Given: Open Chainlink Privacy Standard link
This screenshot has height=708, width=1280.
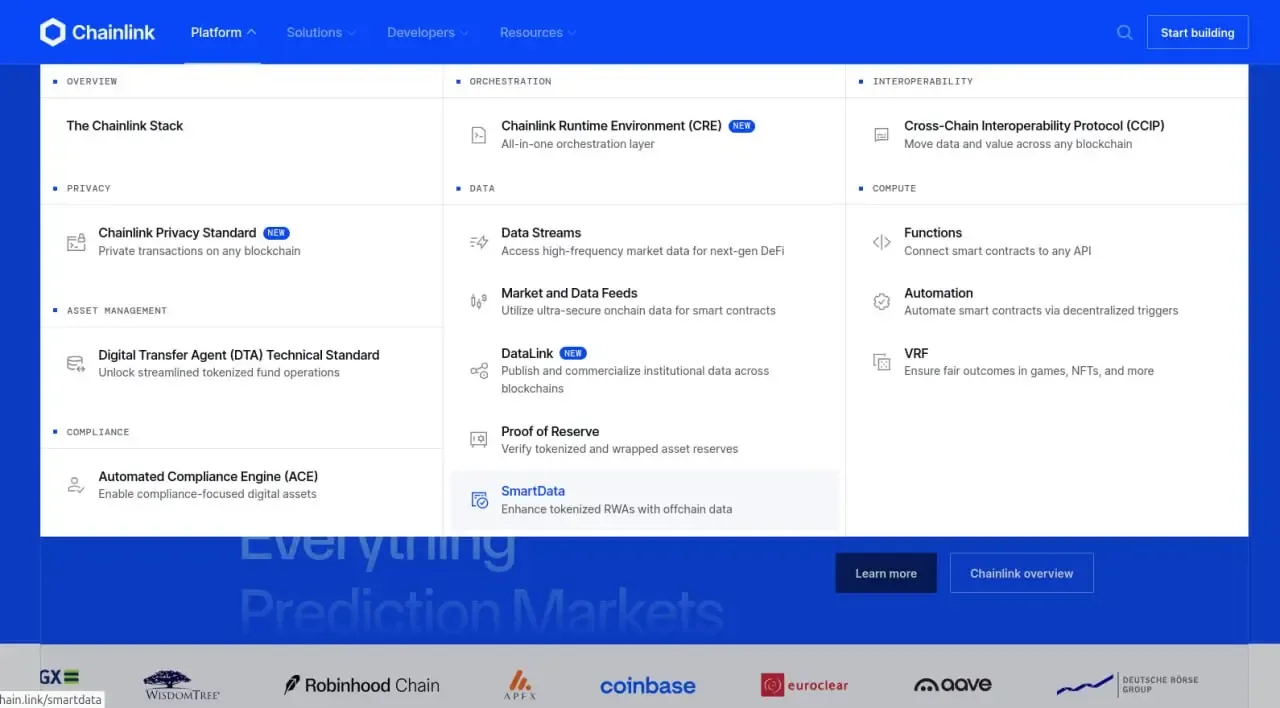Looking at the screenshot, I should coord(177,233).
